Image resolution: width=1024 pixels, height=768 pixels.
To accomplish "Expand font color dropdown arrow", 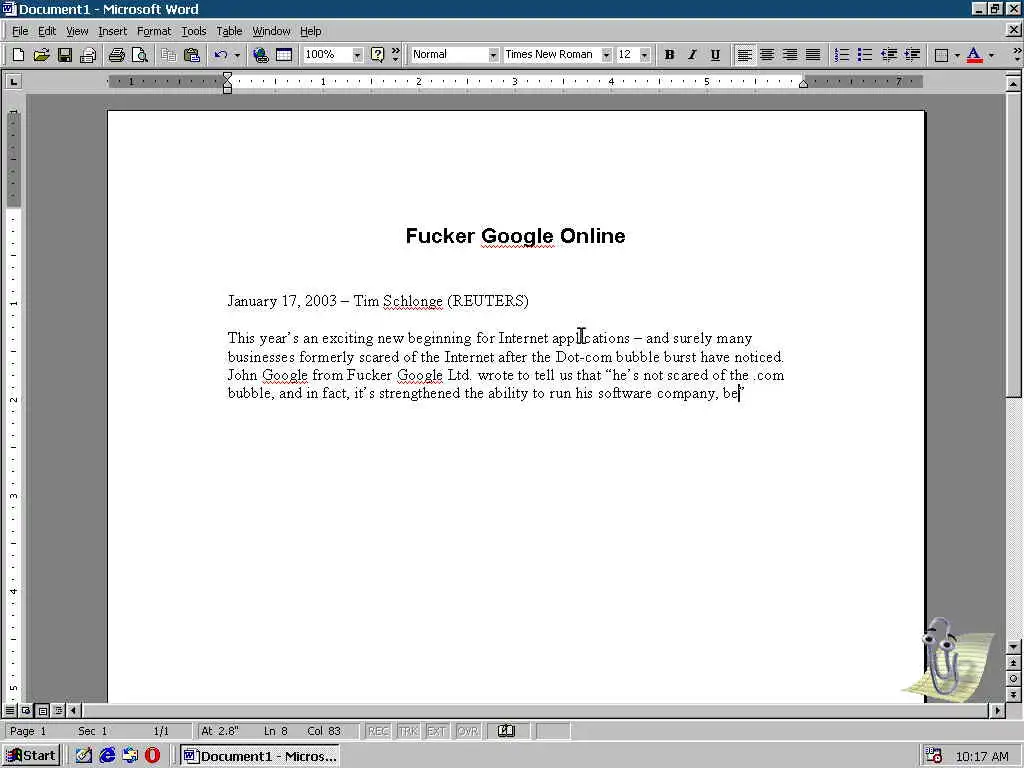I will pyautogui.click(x=991, y=55).
